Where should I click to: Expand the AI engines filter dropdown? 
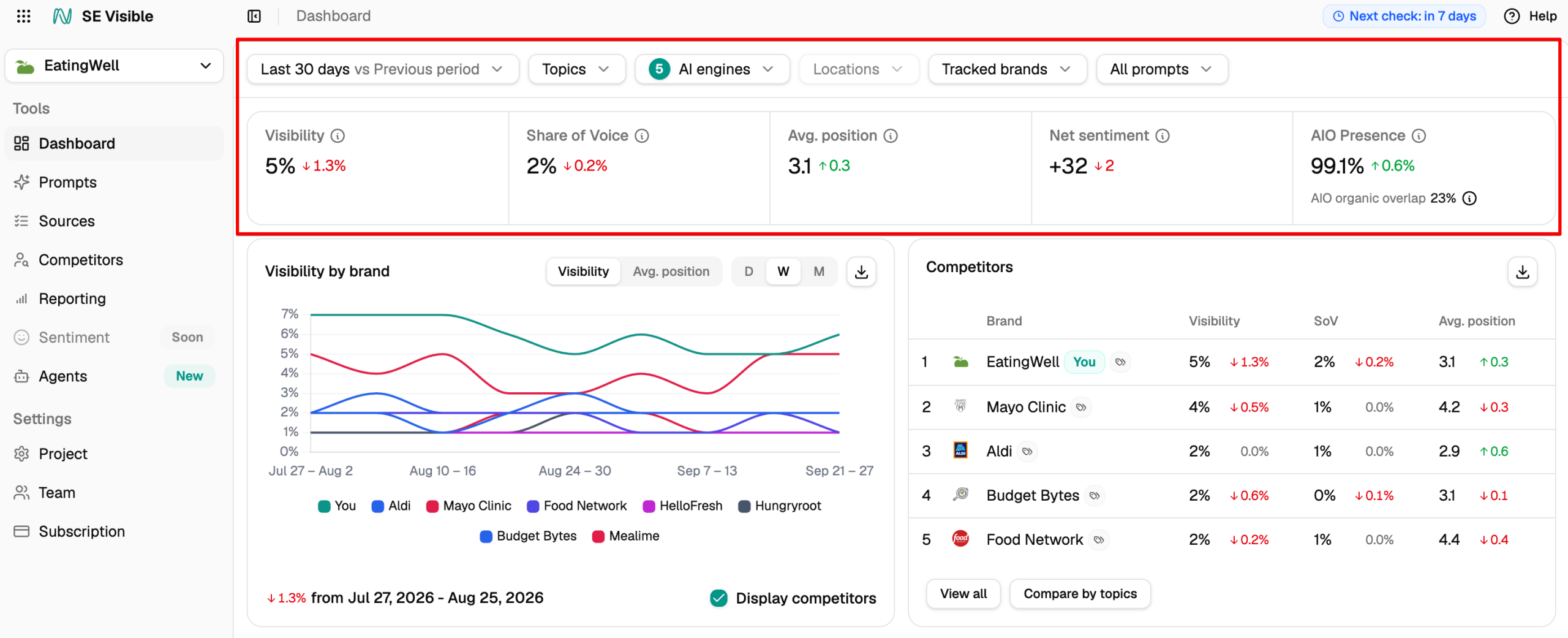pyautogui.click(x=712, y=69)
